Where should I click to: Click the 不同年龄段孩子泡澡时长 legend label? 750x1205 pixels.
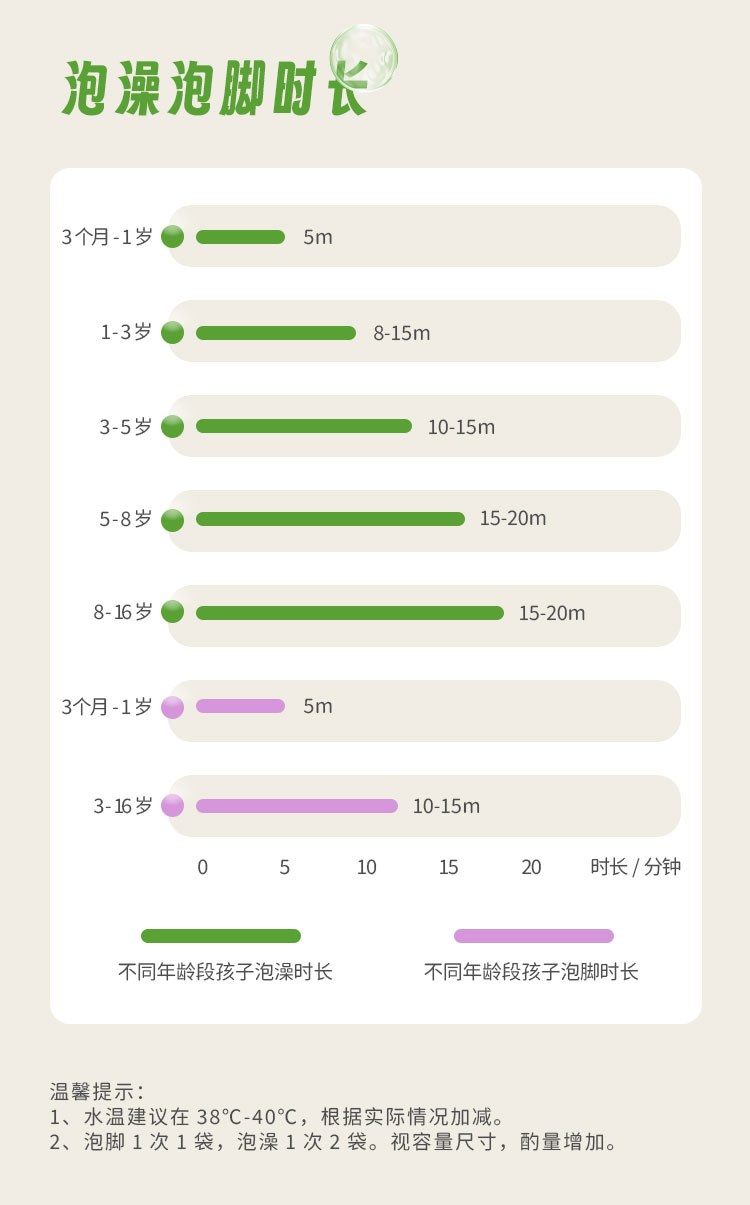coord(225,972)
